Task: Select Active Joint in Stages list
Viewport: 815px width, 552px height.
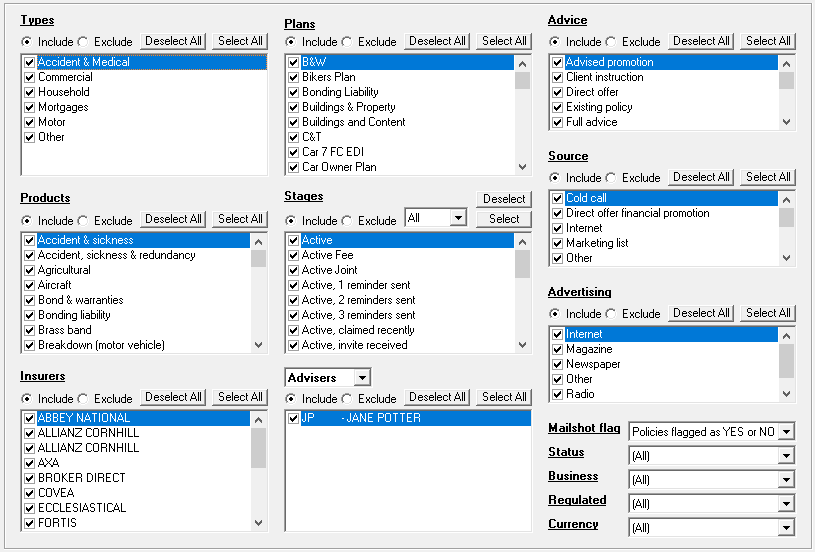Action: [x=330, y=270]
